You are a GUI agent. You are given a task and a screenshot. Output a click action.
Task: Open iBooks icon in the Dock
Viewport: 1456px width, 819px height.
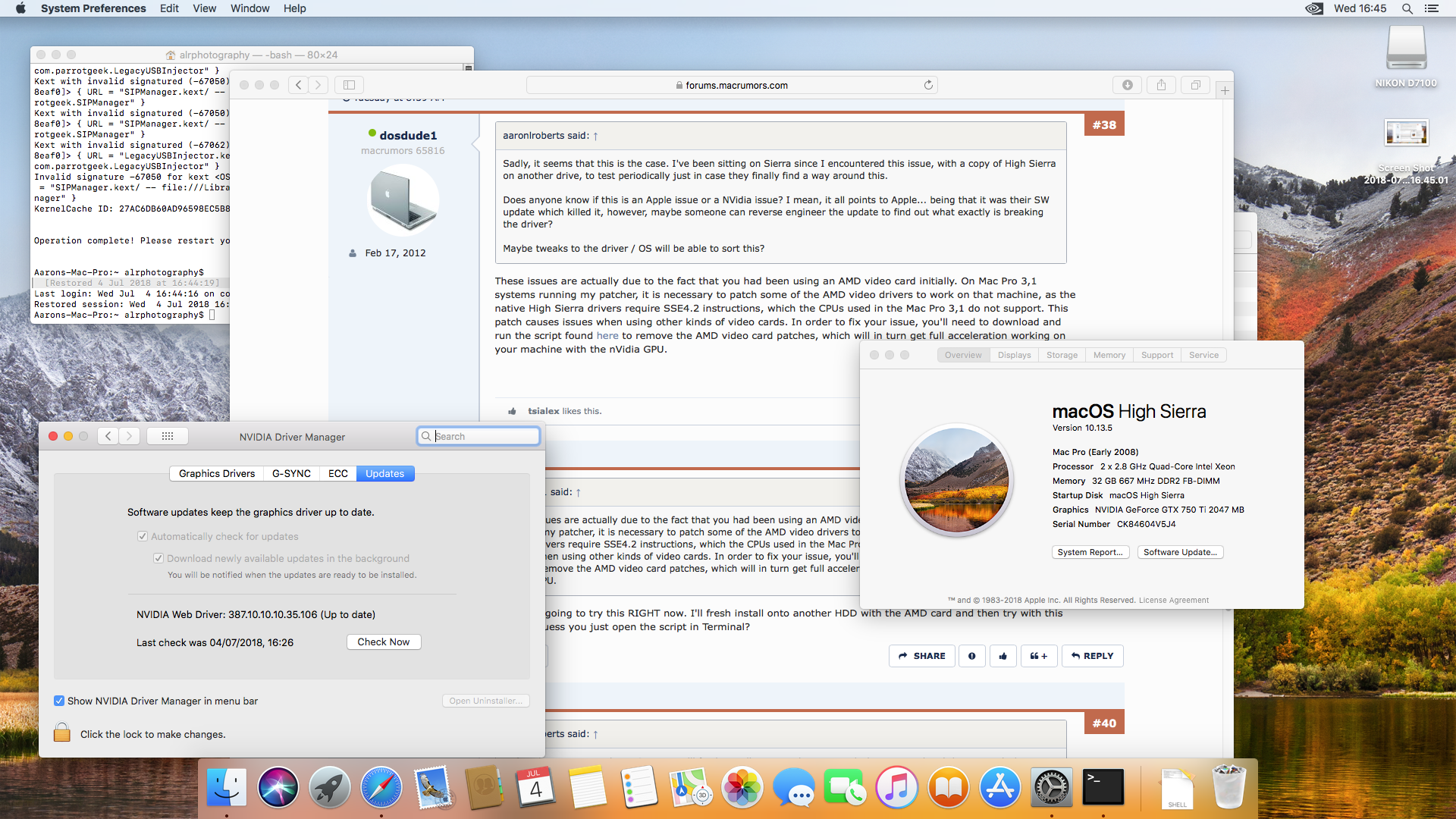click(949, 787)
